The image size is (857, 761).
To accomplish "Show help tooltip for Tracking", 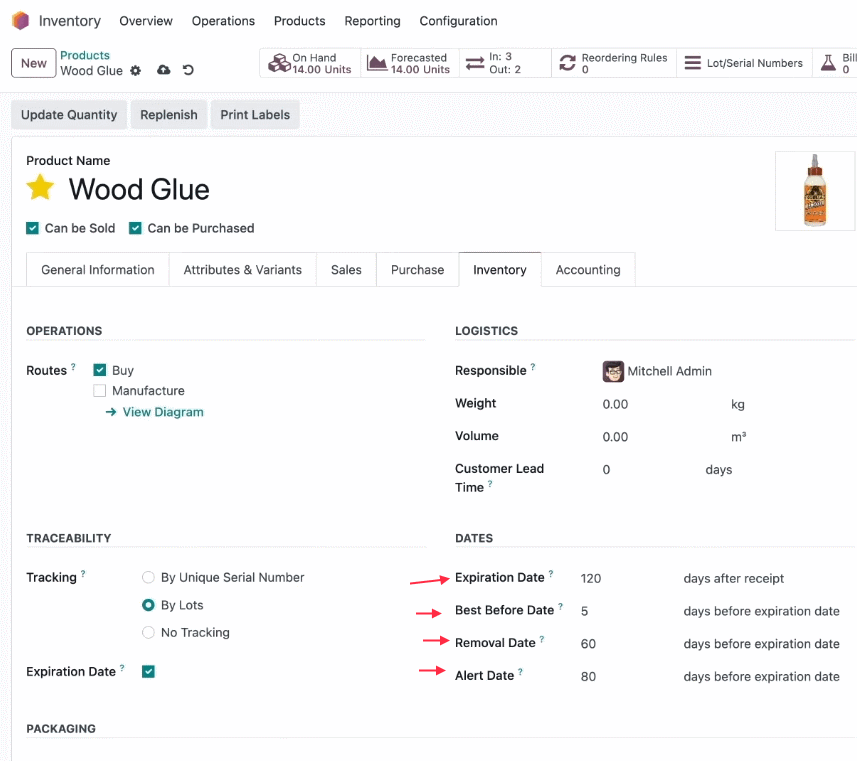I will [x=83, y=573].
